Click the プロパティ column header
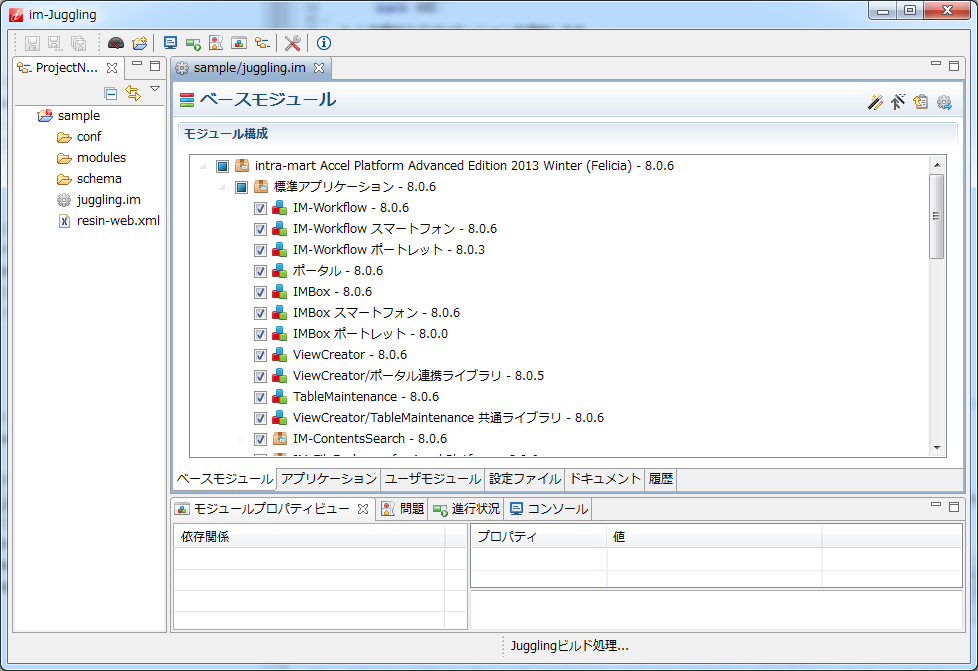Viewport: 978px width, 671px height. click(x=538, y=537)
